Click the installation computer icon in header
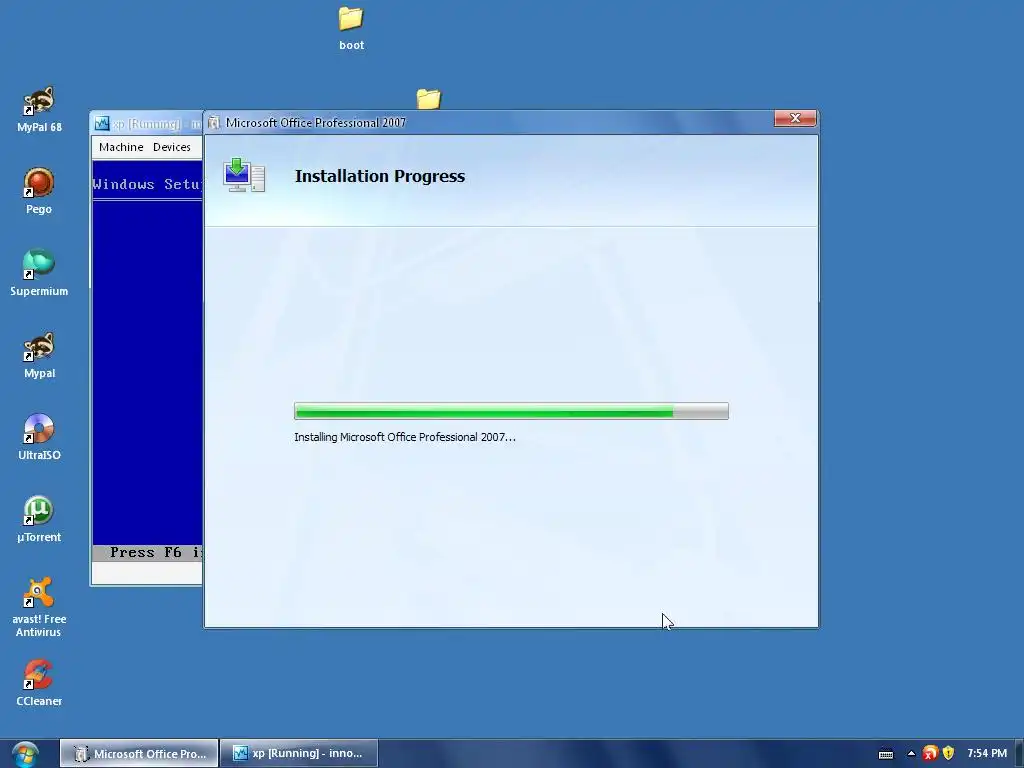Viewport: 1024px width, 768px height. pyautogui.click(x=244, y=175)
